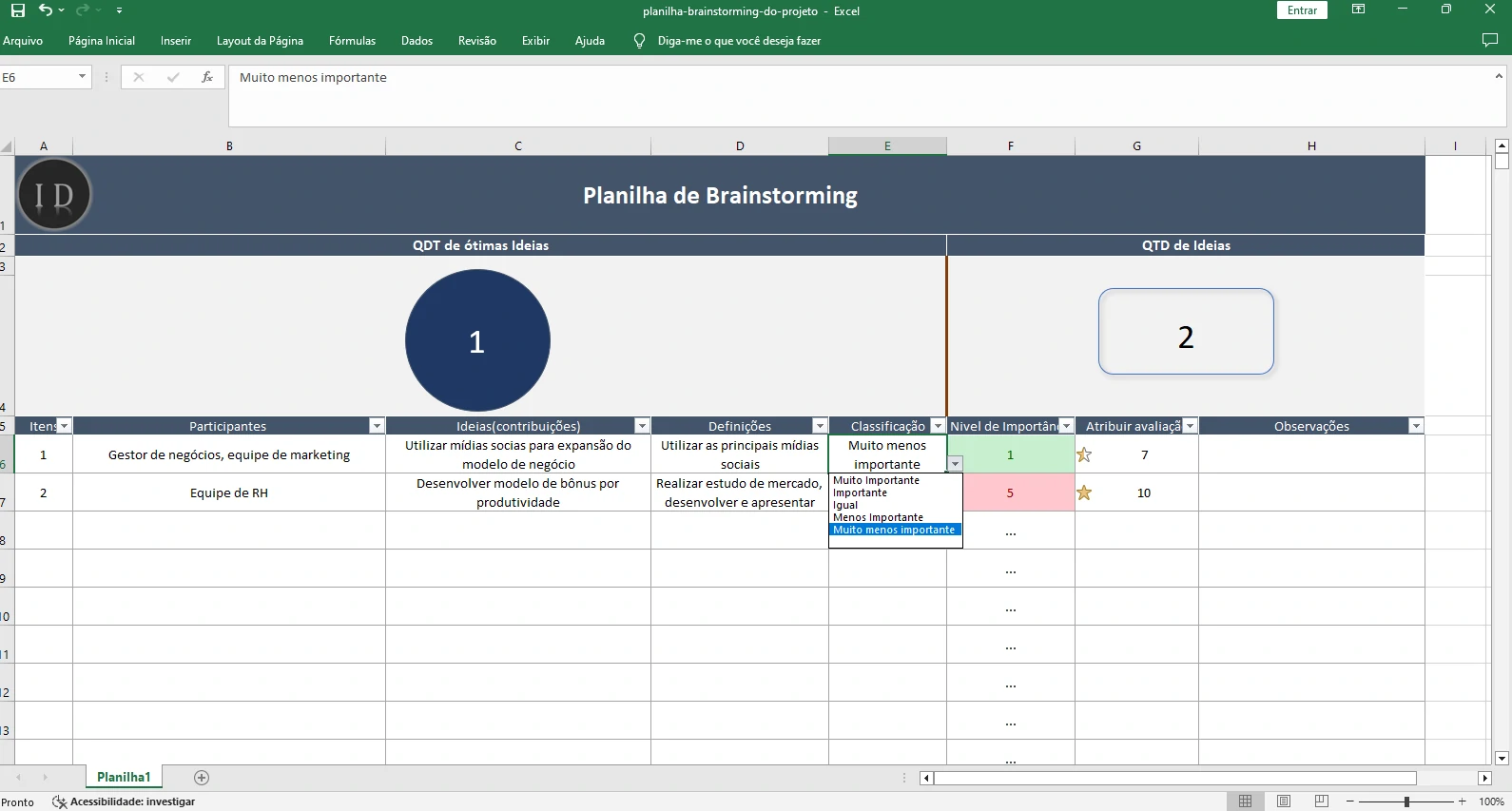Screen dimensions: 1512x811
Task: Select Page Break Preview view icon
Action: click(x=1321, y=801)
